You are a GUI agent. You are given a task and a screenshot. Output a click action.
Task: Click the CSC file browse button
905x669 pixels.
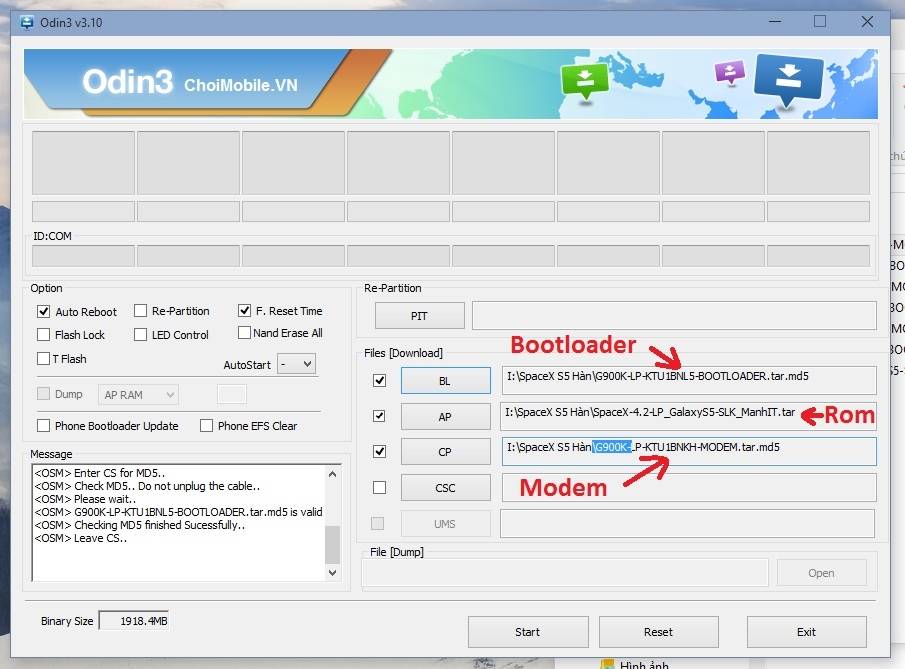pyautogui.click(x=446, y=488)
